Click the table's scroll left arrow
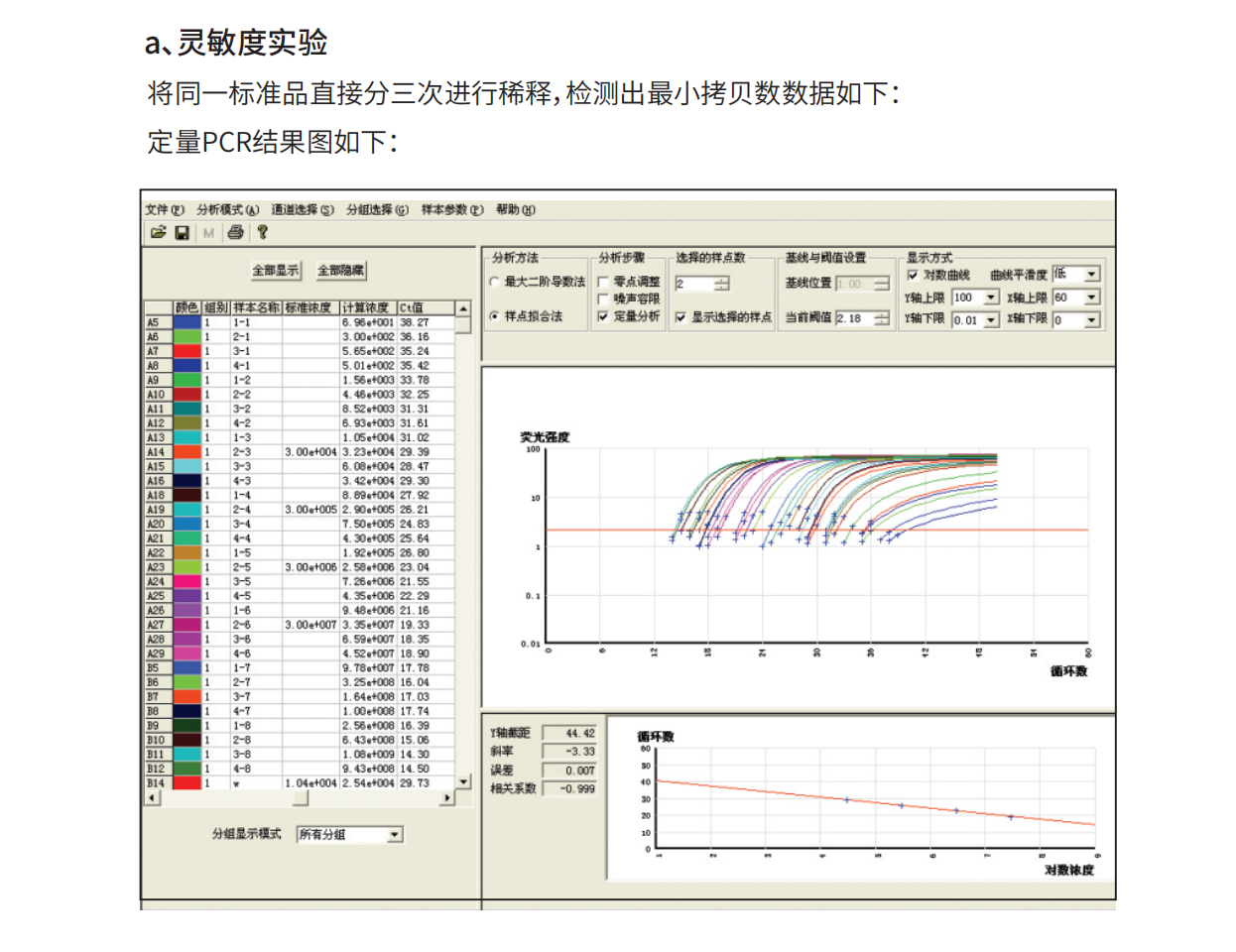 152,797
